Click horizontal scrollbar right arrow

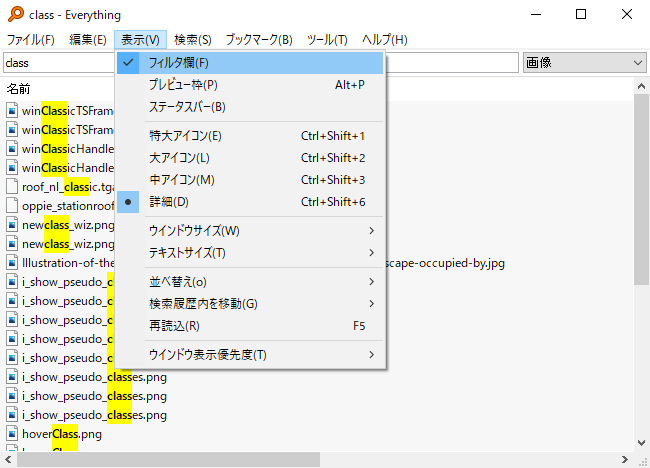625,459
